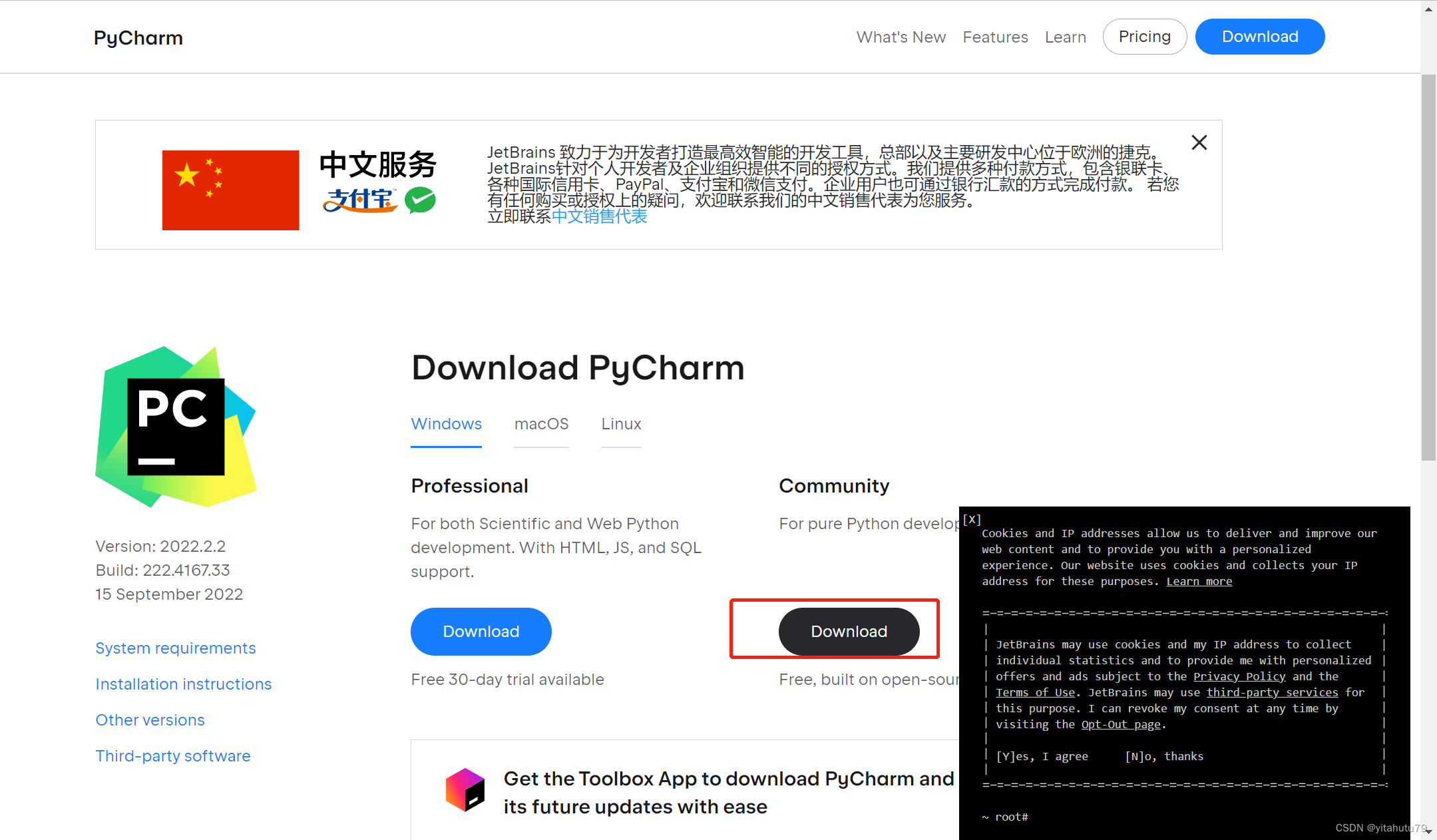Click the 'Download PyCharm' heading

[578, 368]
